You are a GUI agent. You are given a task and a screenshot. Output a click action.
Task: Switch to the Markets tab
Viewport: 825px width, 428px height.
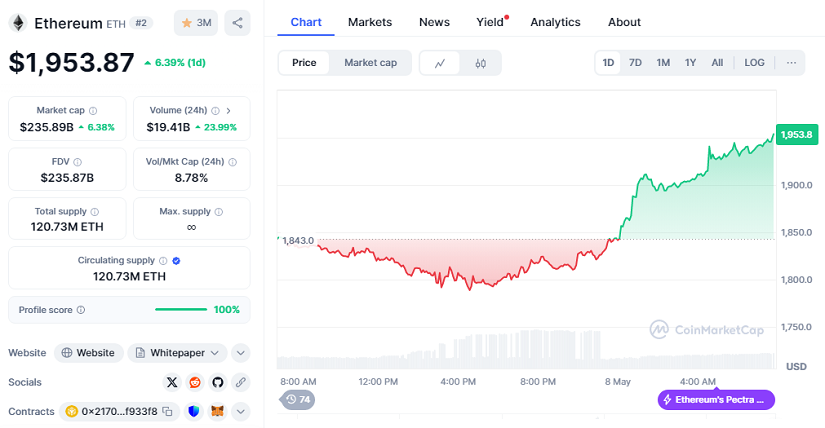(370, 22)
